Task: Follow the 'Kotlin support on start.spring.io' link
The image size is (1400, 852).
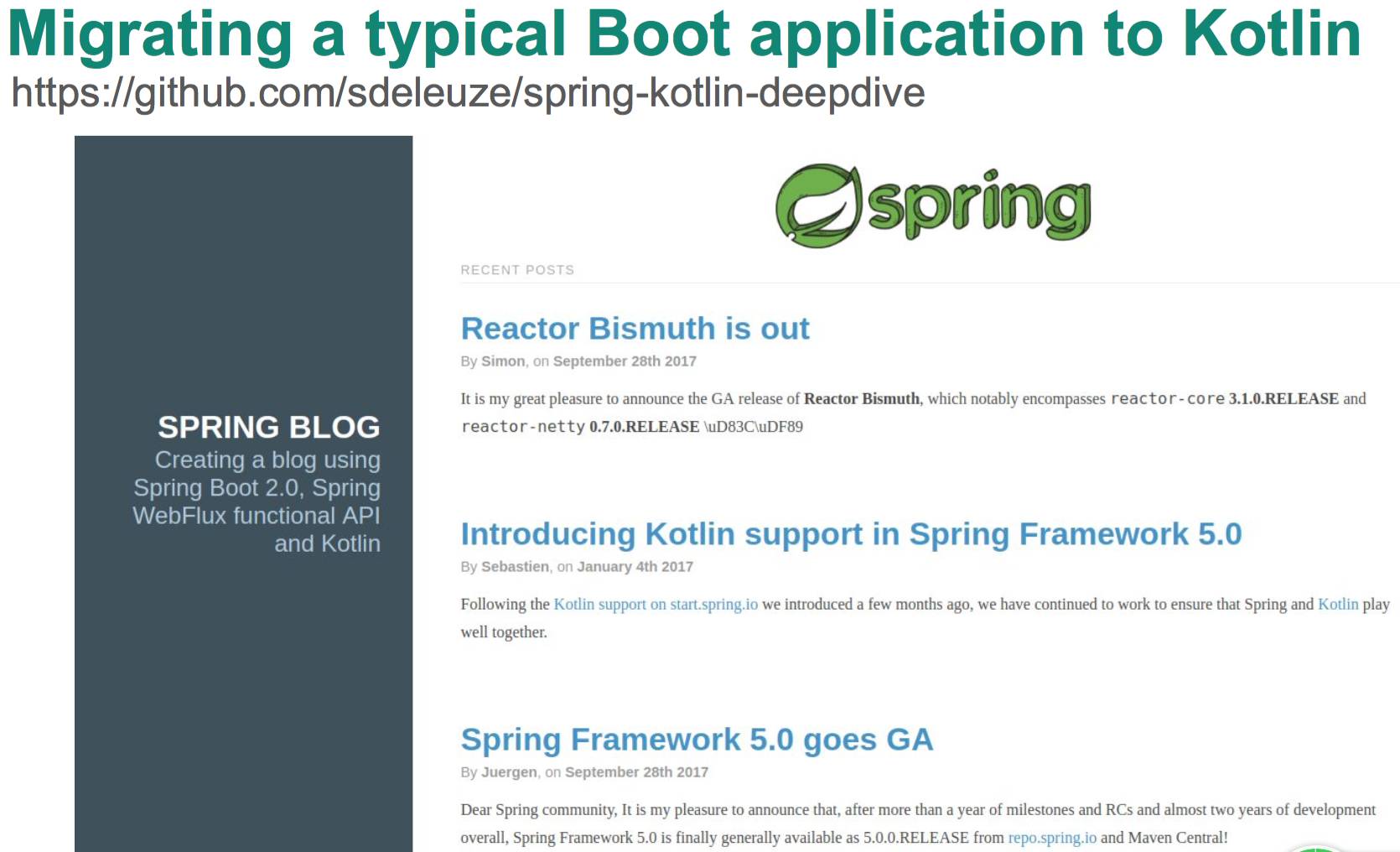Action: [656, 604]
